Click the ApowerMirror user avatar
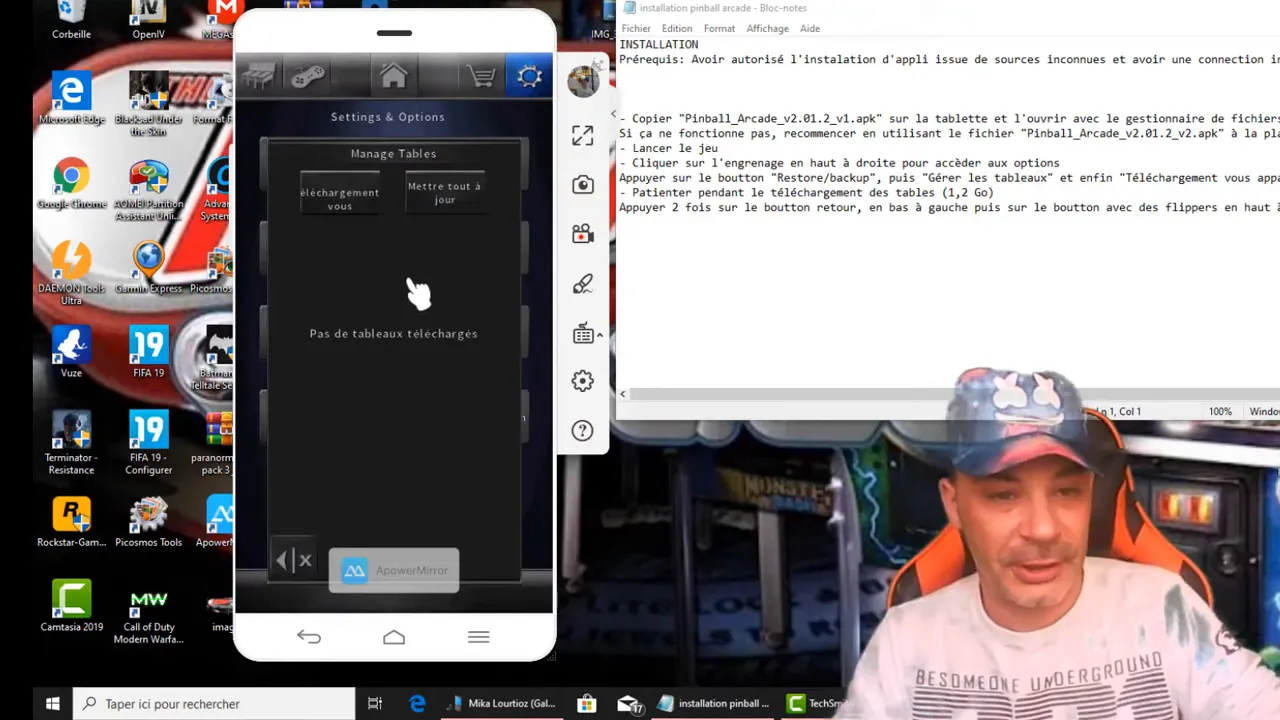The image size is (1280, 720). point(583,81)
